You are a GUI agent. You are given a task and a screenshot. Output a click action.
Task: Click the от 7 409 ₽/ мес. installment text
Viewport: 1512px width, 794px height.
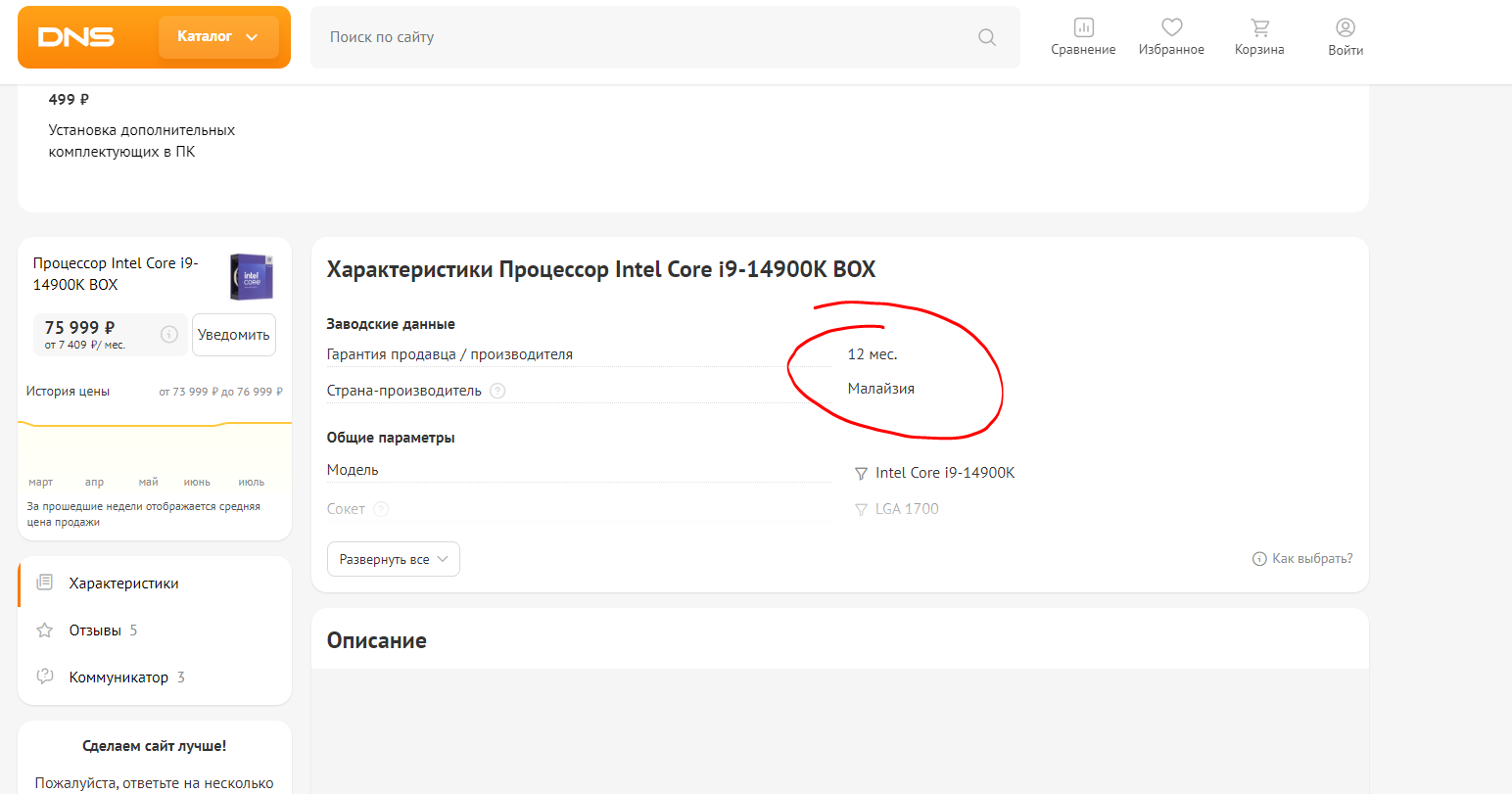click(x=85, y=345)
